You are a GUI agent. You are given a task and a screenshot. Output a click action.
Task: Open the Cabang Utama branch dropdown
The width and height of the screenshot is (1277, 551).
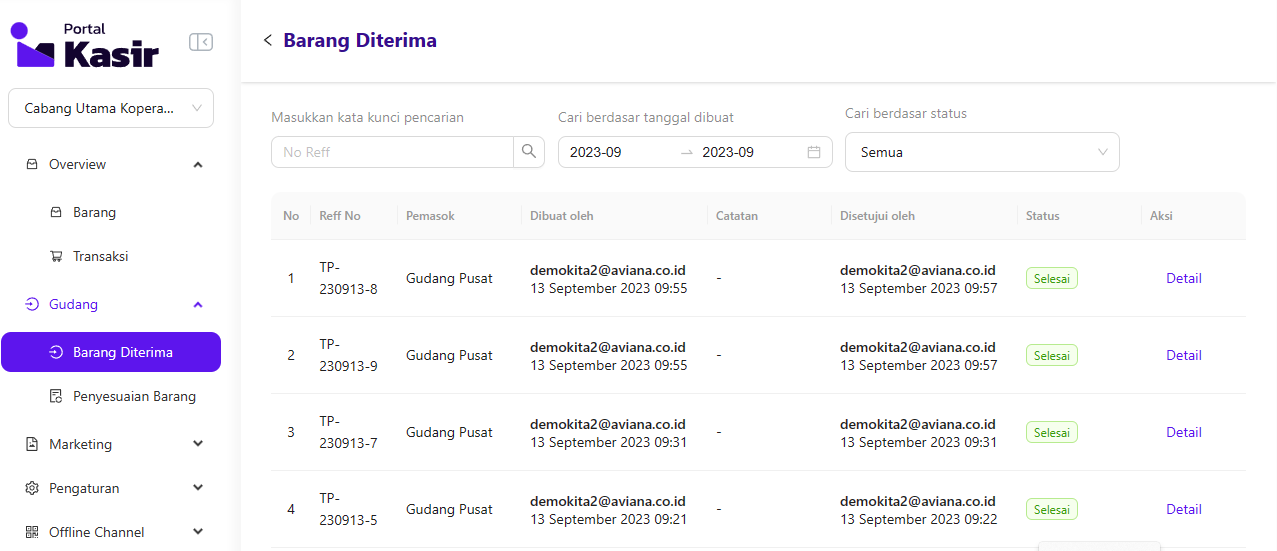click(111, 108)
